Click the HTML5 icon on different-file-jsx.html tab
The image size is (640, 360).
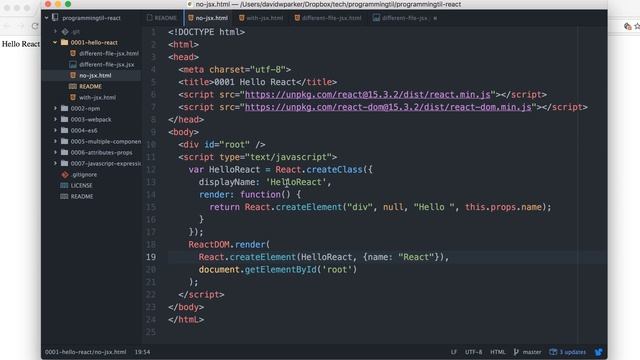pos(297,18)
